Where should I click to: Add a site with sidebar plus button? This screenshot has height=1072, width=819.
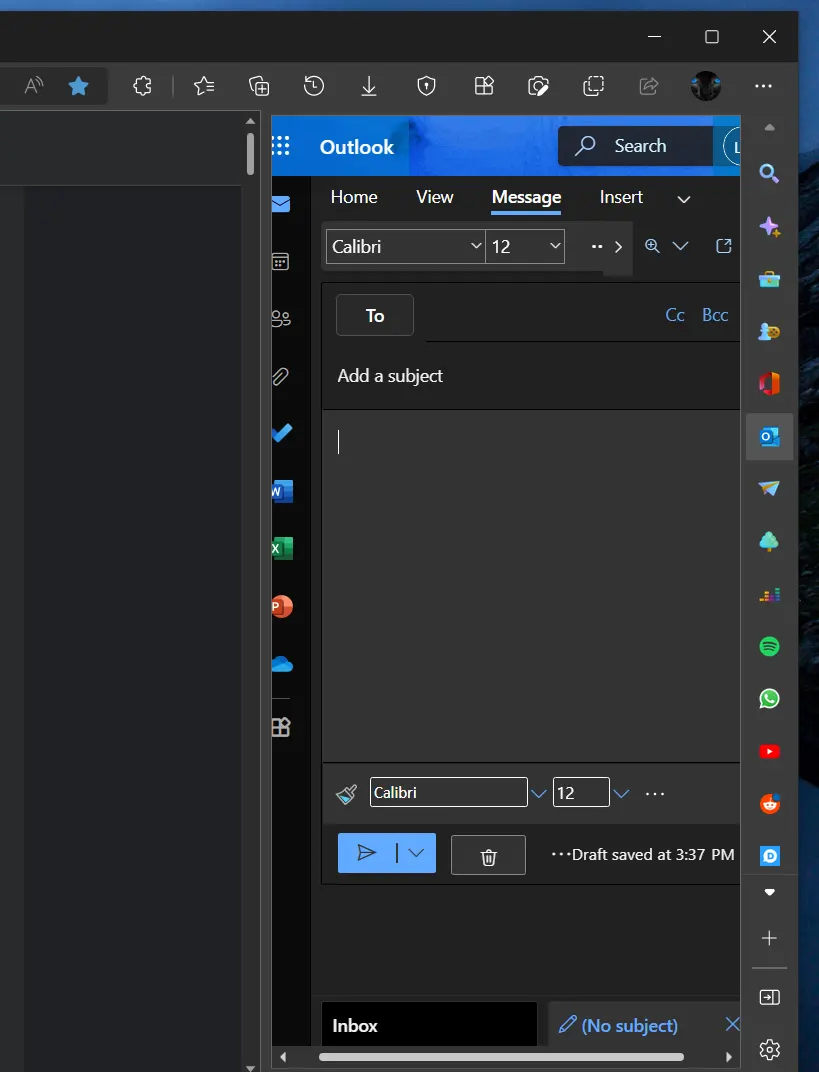[769, 938]
